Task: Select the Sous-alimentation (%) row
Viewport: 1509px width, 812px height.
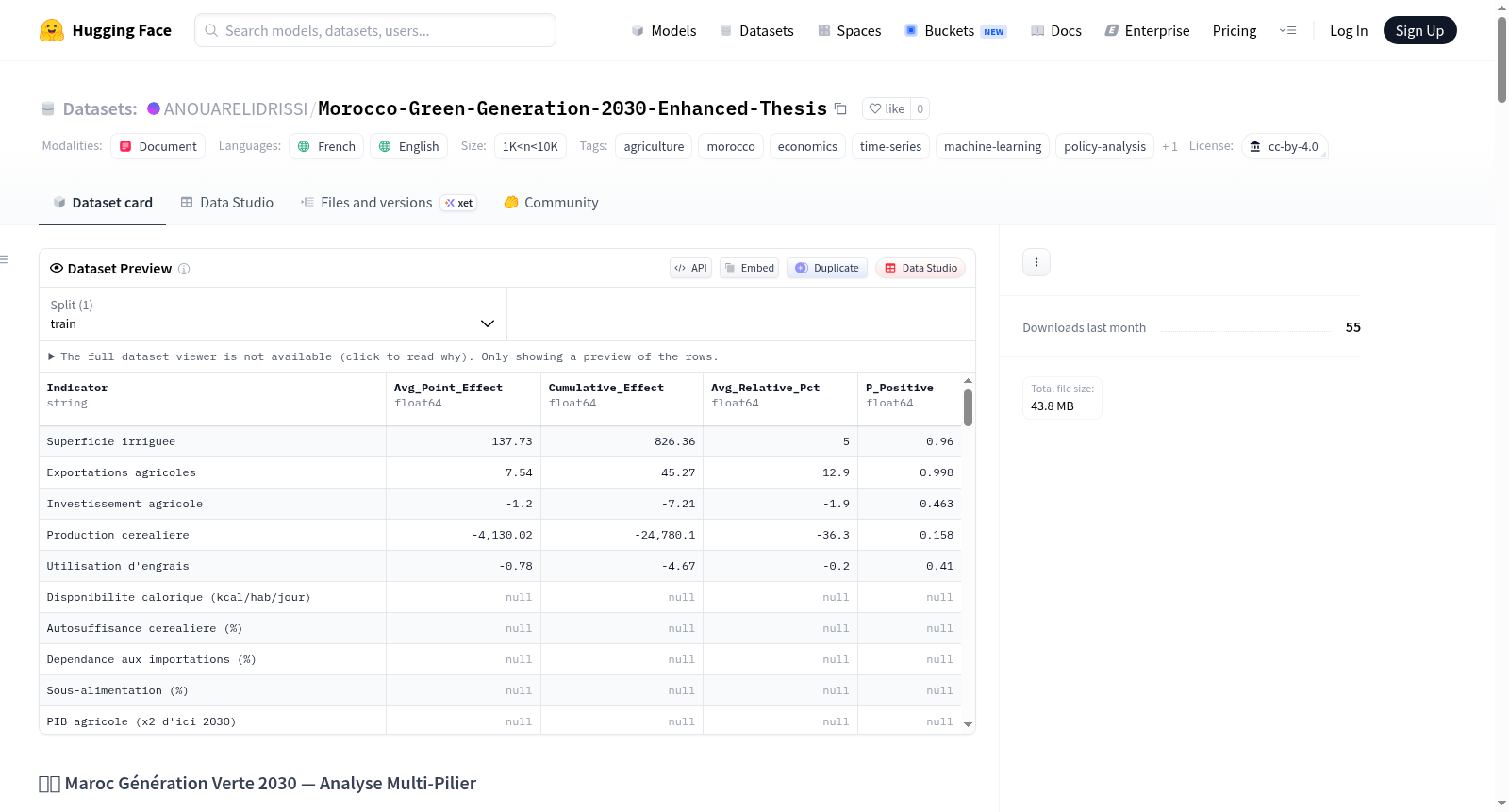Action: tap(500, 690)
